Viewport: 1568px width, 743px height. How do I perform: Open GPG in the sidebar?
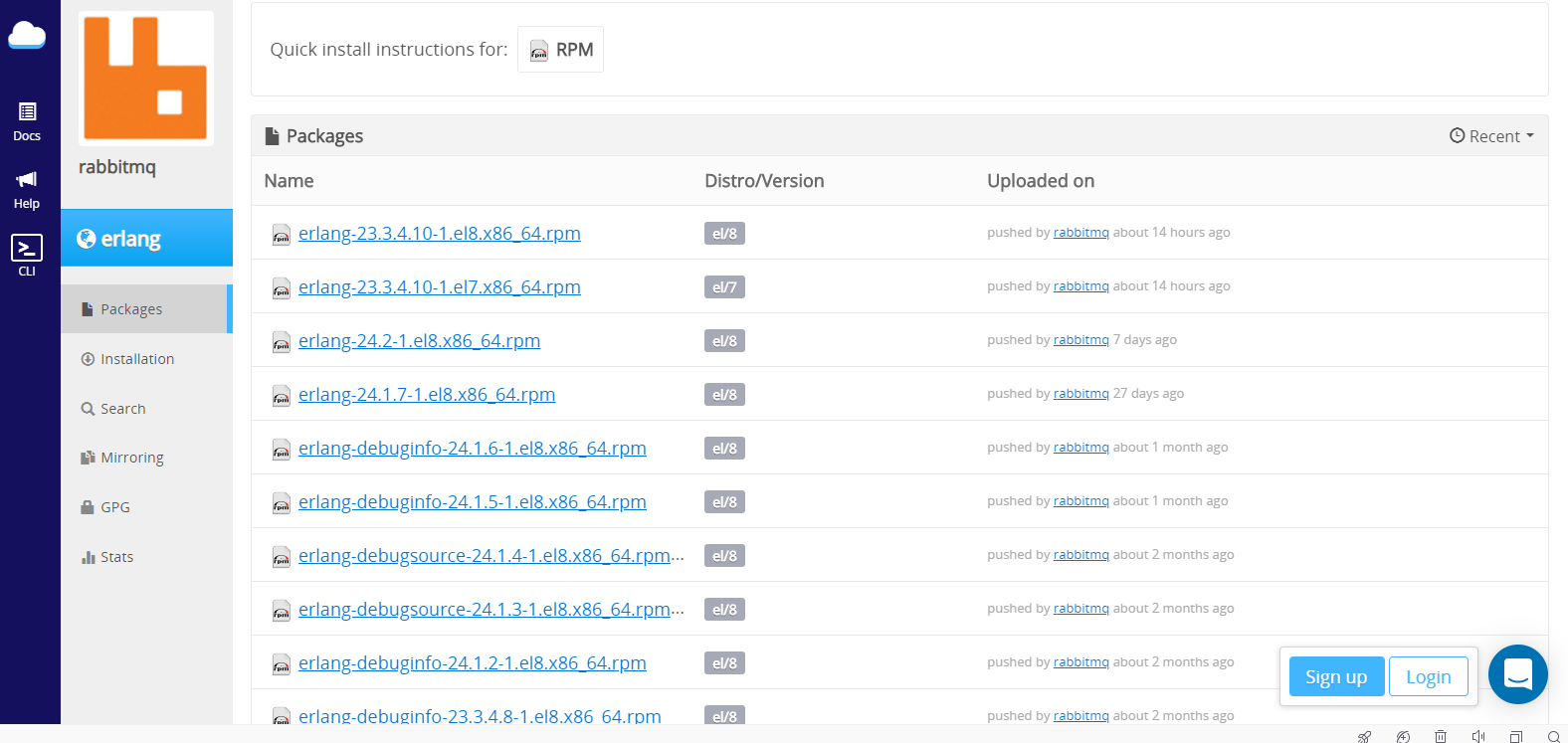tap(105, 507)
